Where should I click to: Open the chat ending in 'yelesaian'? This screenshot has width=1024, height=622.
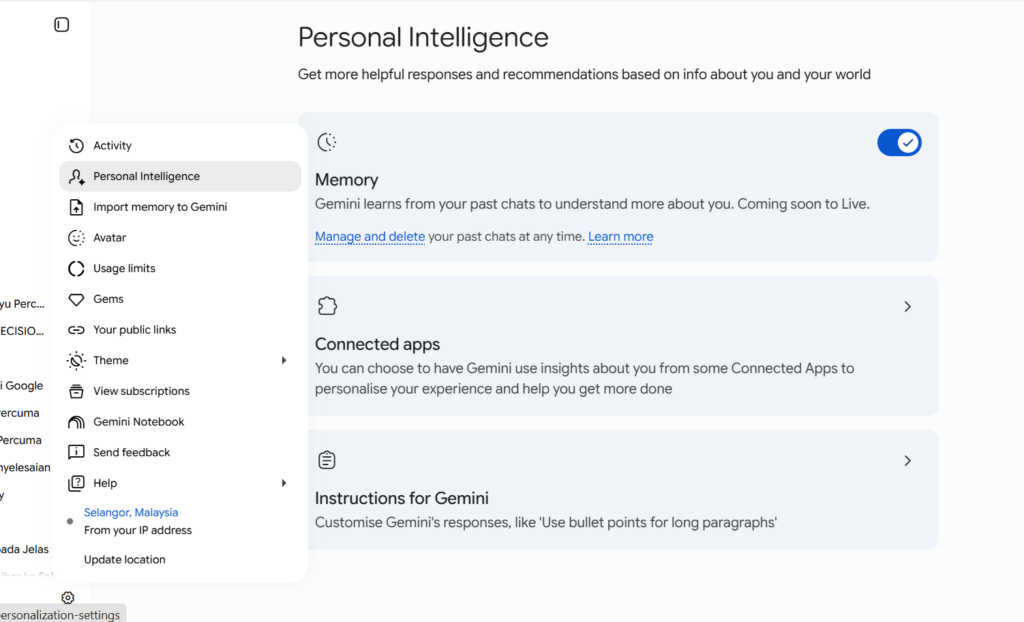tap(25, 468)
